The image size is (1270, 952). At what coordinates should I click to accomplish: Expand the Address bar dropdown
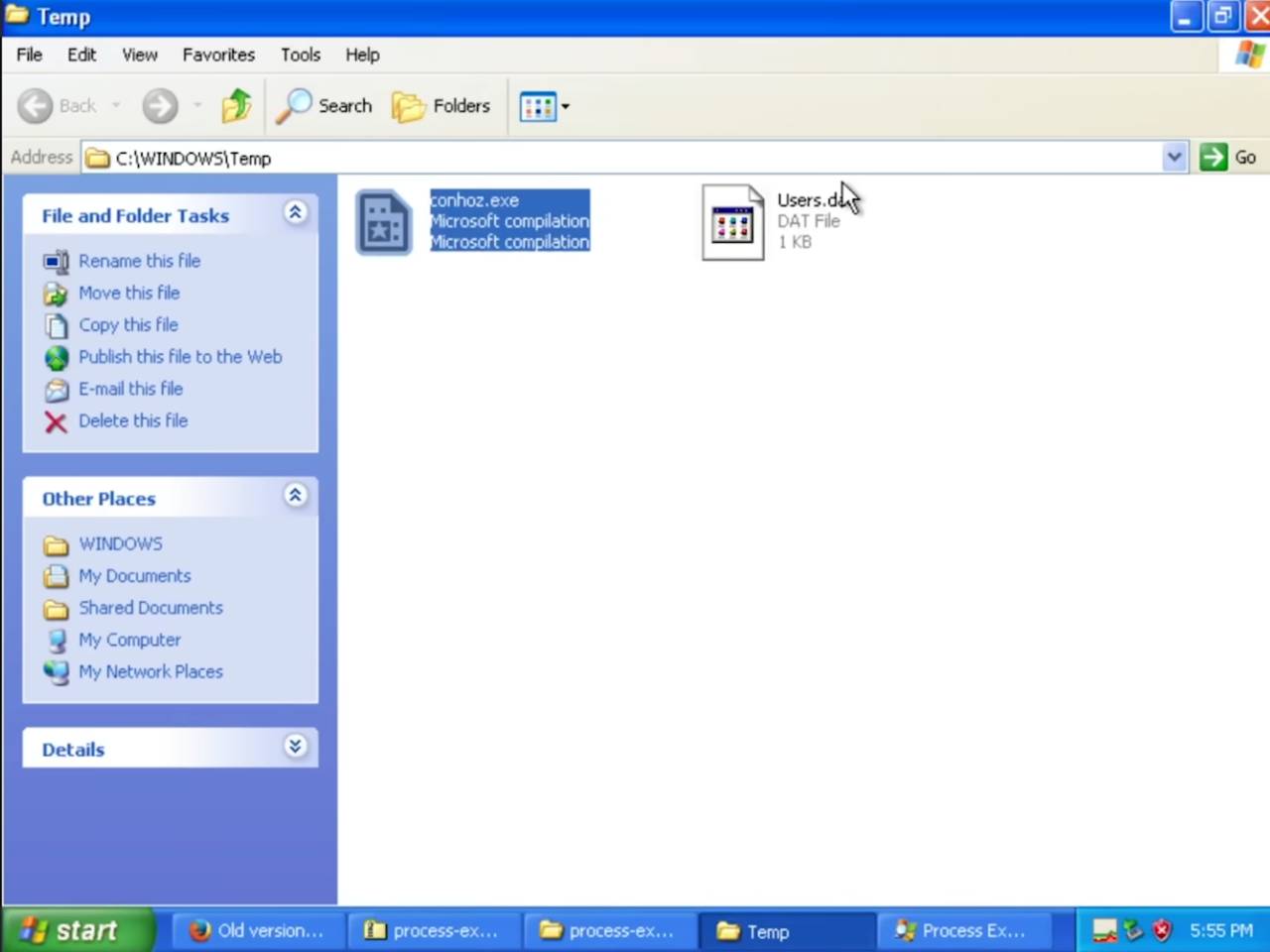[1175, 157]
